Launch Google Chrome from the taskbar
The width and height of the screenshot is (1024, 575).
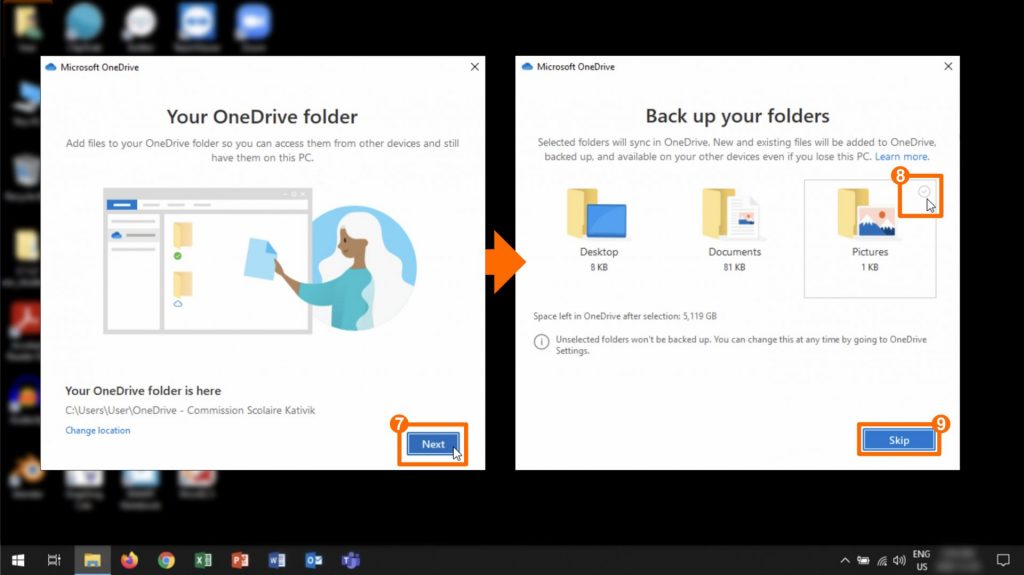166,560
